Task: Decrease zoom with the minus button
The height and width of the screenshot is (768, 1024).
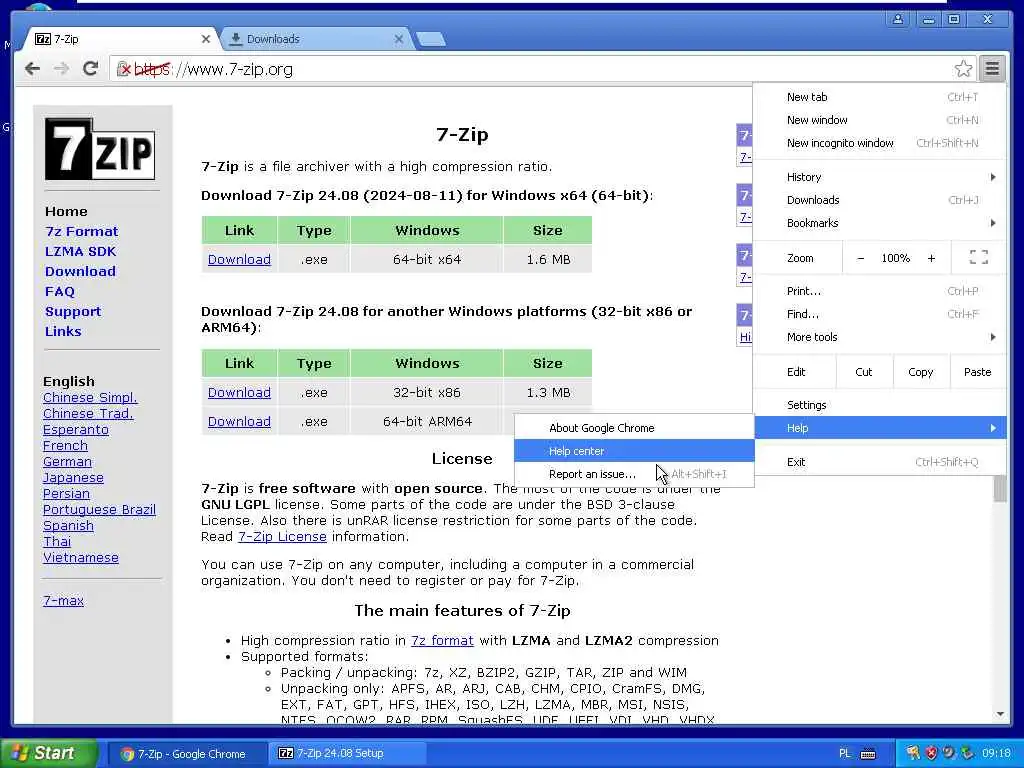Action: click(x=861, y=259)
